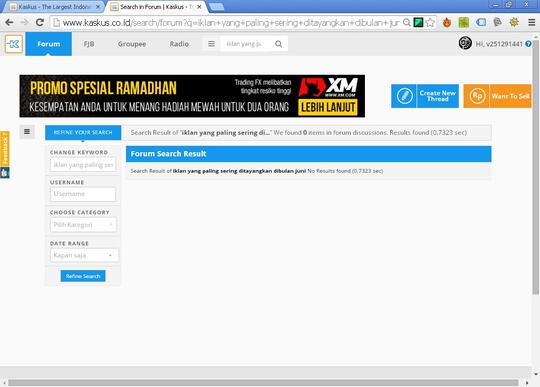Bookmark the page with the star icon

click(430, 23)
